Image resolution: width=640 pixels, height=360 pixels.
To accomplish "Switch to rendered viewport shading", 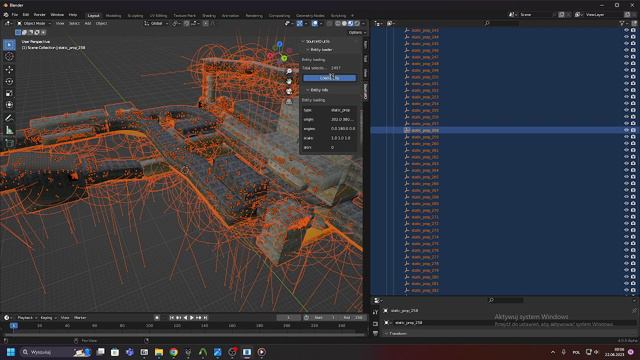I will 357,23.
